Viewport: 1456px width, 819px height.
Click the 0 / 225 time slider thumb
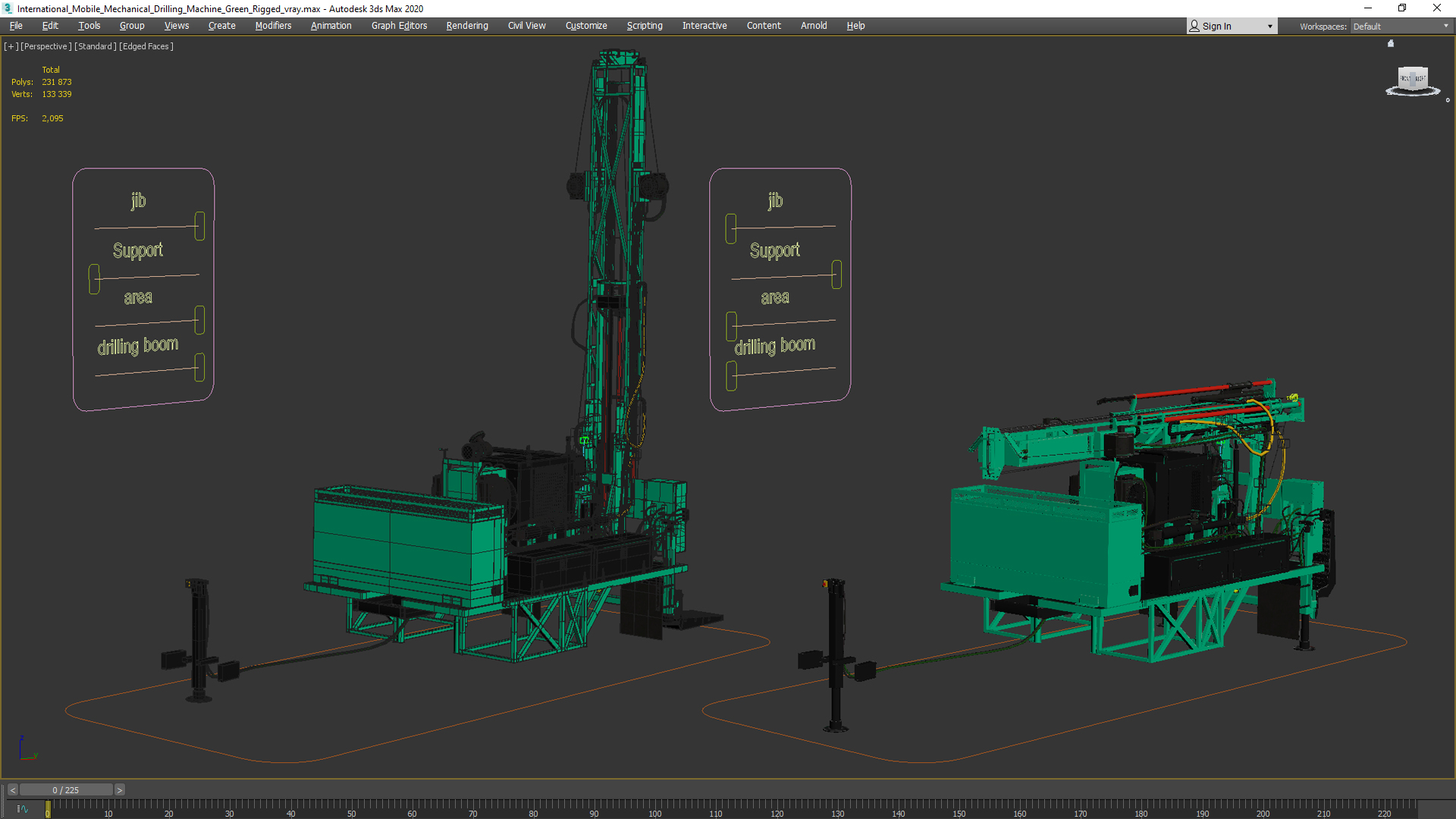tap(66, 790)
